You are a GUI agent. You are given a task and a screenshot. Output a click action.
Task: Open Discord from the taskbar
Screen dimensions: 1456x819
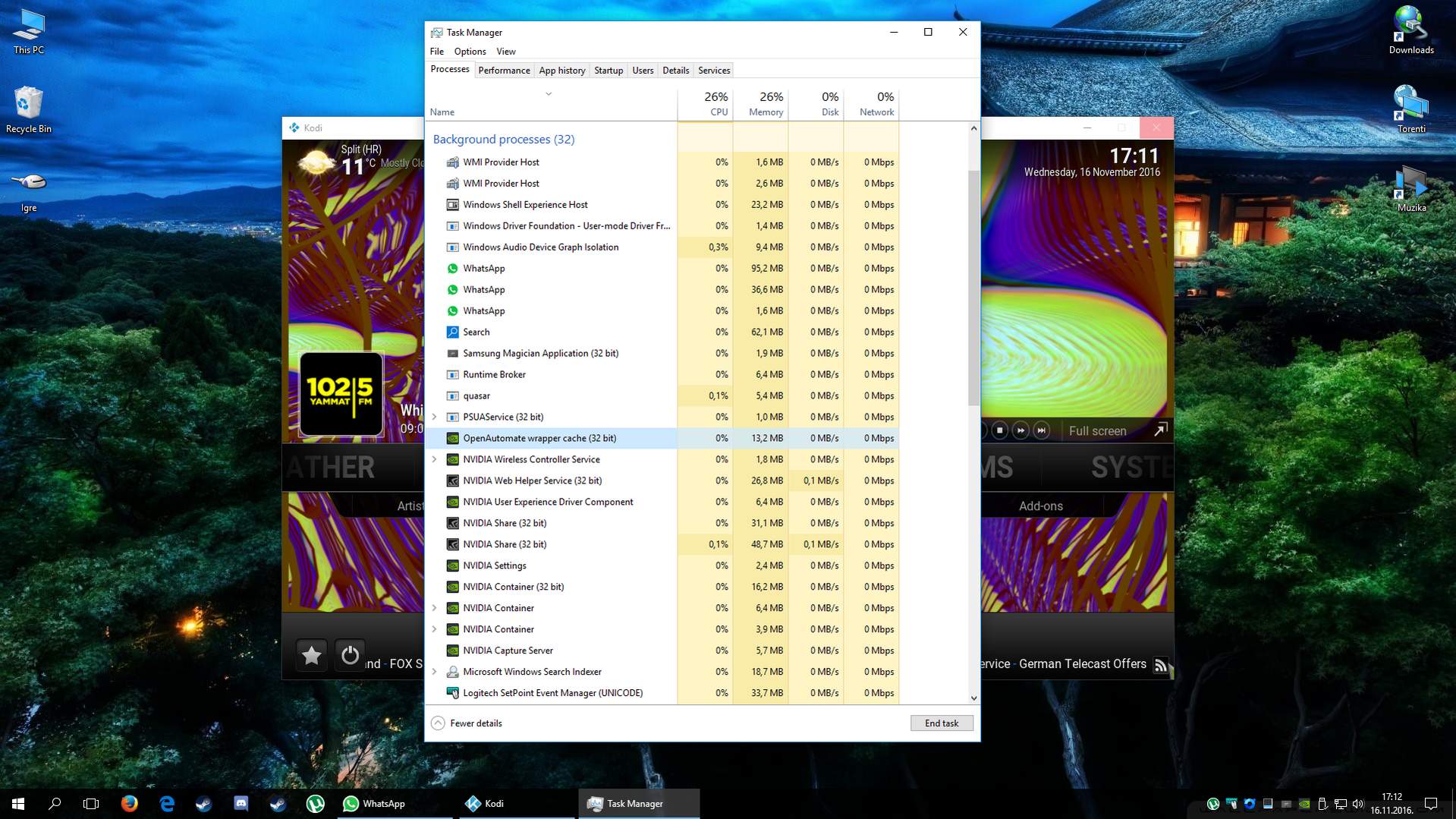click(241, 803)
